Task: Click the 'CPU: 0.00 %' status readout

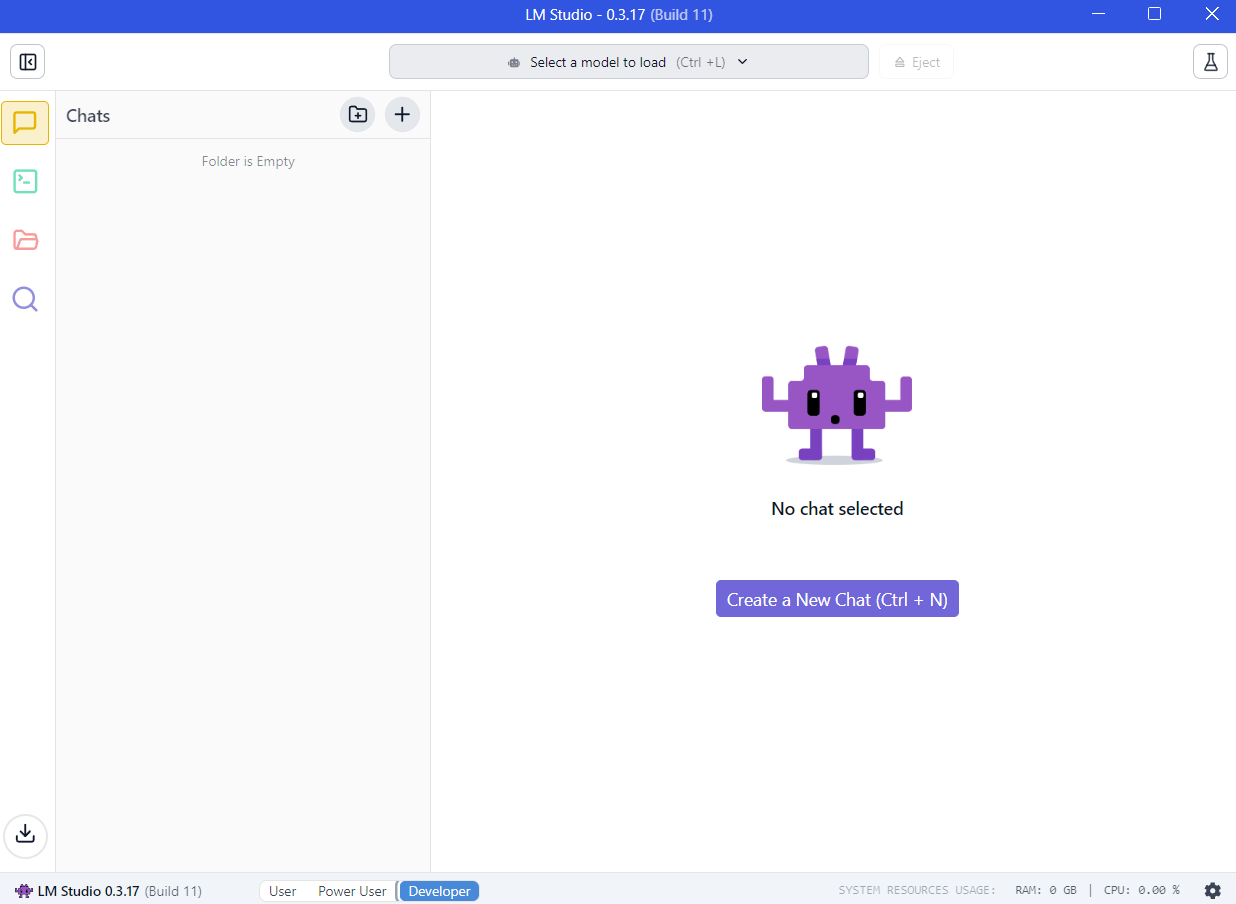Action: [x=1142, y=890]
